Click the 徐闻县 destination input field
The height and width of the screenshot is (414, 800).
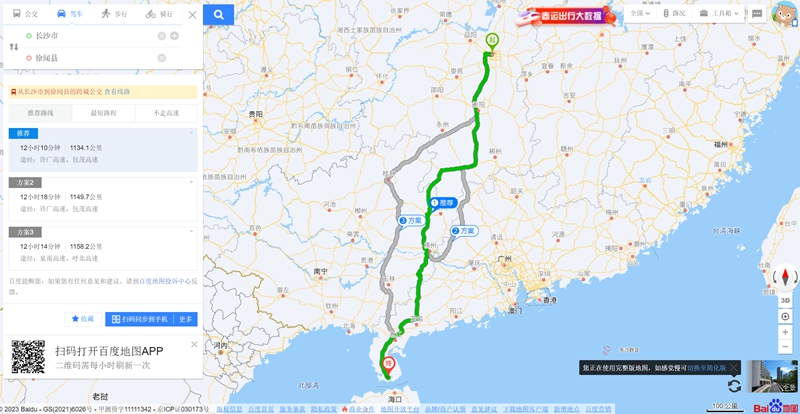pyautogui.click(x=92, y=58)
